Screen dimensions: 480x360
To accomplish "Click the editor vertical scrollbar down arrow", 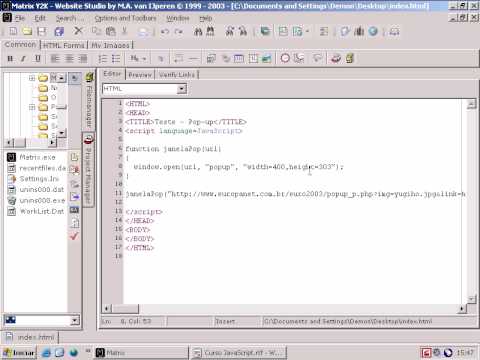I will [471, 299].
